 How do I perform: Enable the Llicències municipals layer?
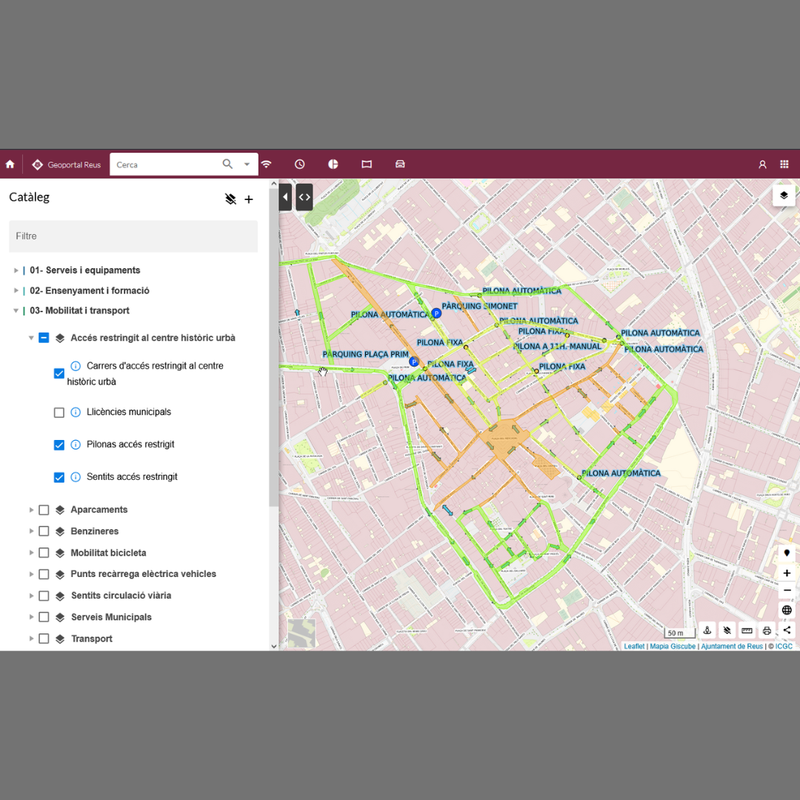(59, 412)
